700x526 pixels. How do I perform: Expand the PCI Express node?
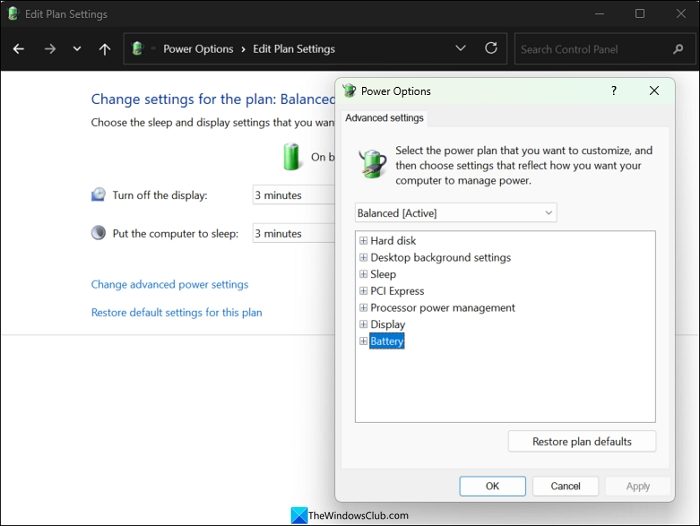(x=363, y=291)
